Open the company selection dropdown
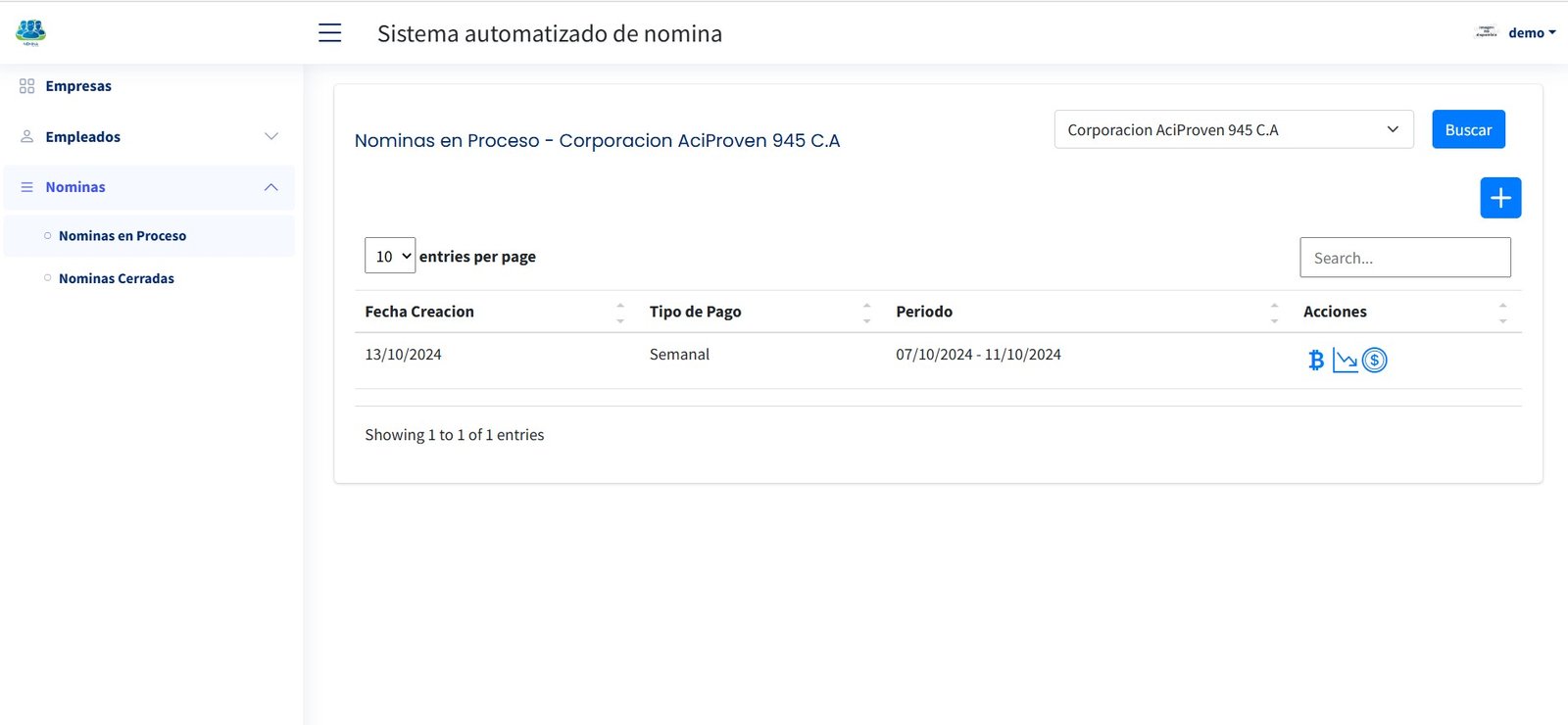1568x725 pixels. click(1233, 129)
